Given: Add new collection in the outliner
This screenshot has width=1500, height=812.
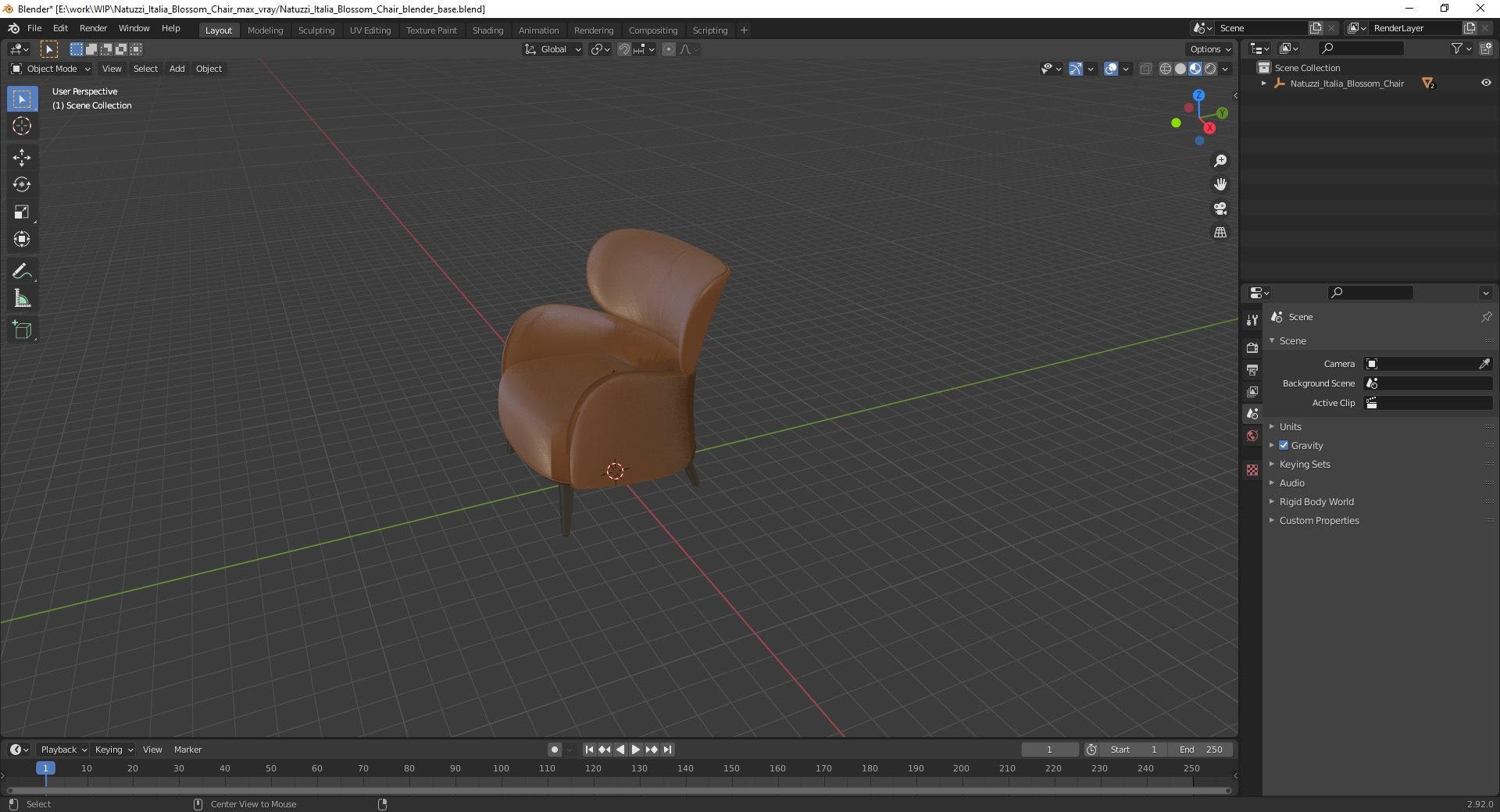Looking at the screenshot, I should 1486,48.
